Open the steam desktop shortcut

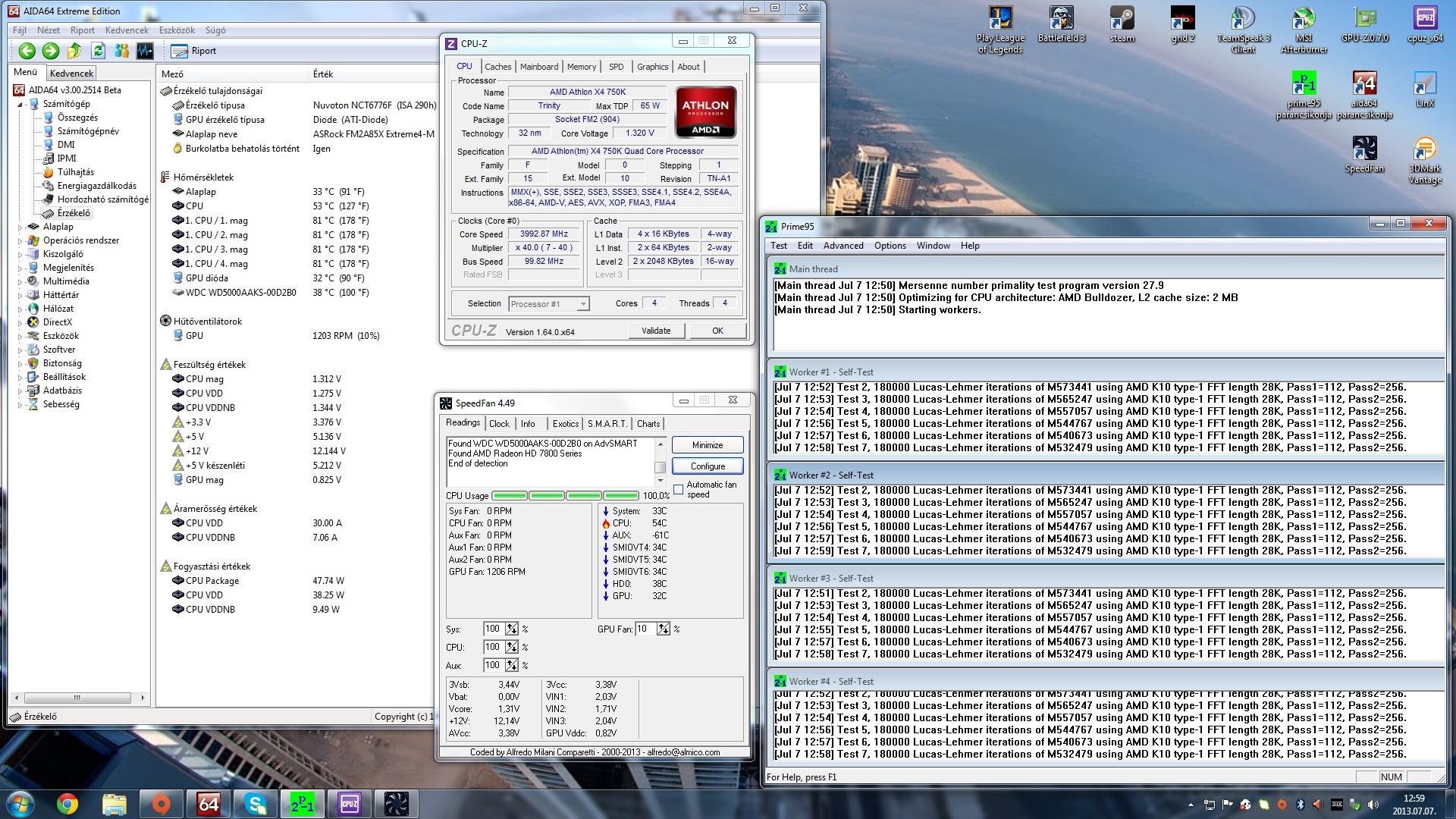[x=1122, y=25]
